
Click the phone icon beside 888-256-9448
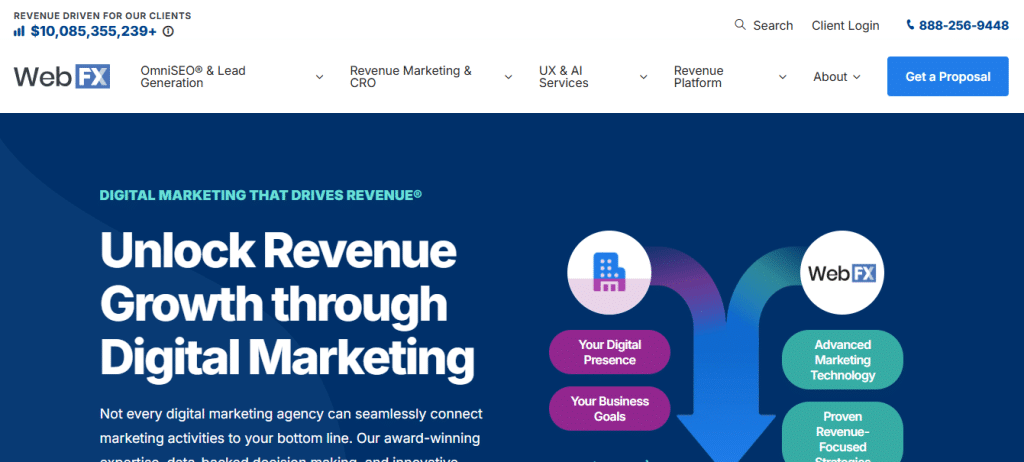pos(910,25)
